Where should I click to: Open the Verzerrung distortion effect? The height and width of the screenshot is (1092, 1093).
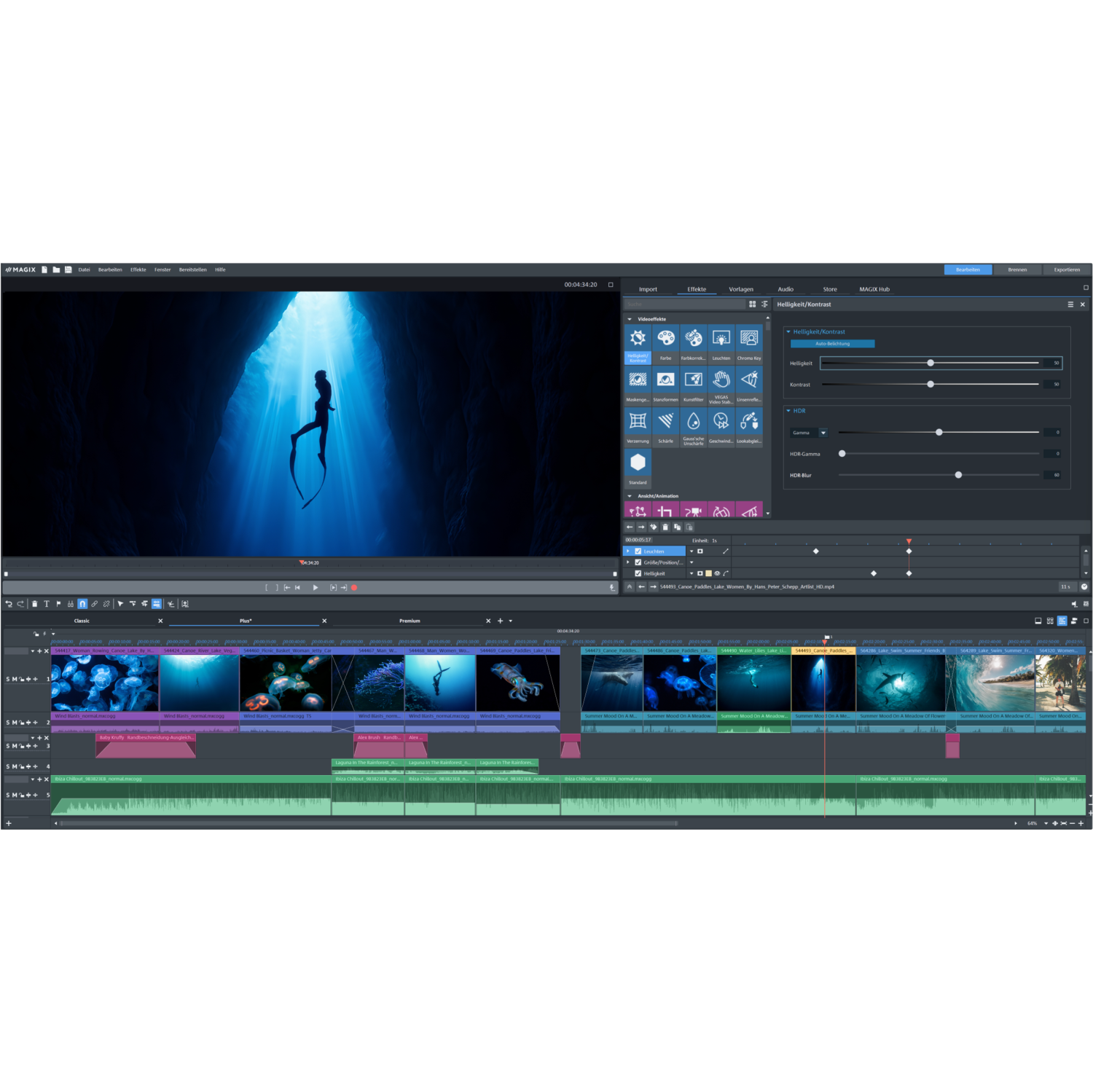(x=638, y=420)
